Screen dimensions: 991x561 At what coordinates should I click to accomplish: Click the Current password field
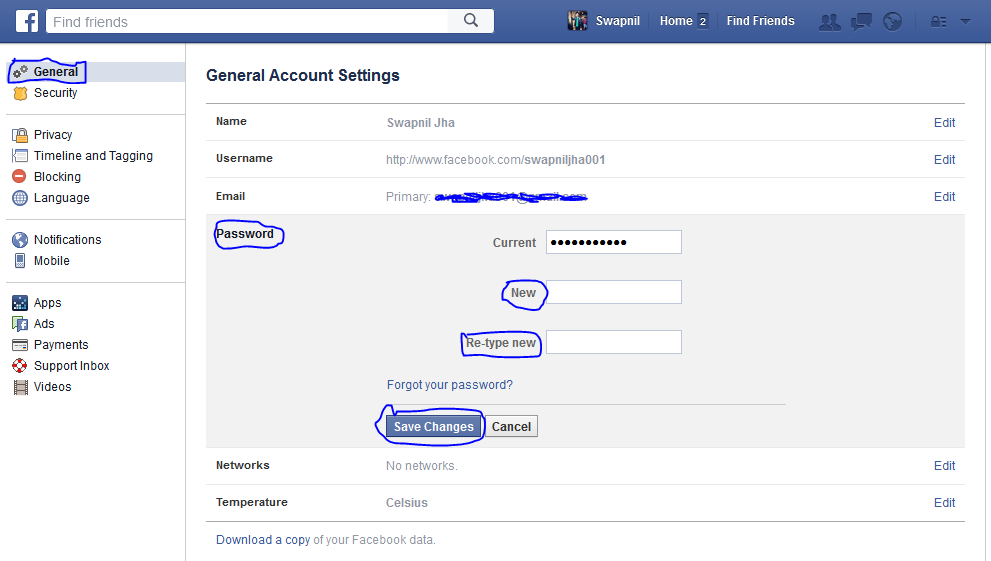tap(614, 242)
